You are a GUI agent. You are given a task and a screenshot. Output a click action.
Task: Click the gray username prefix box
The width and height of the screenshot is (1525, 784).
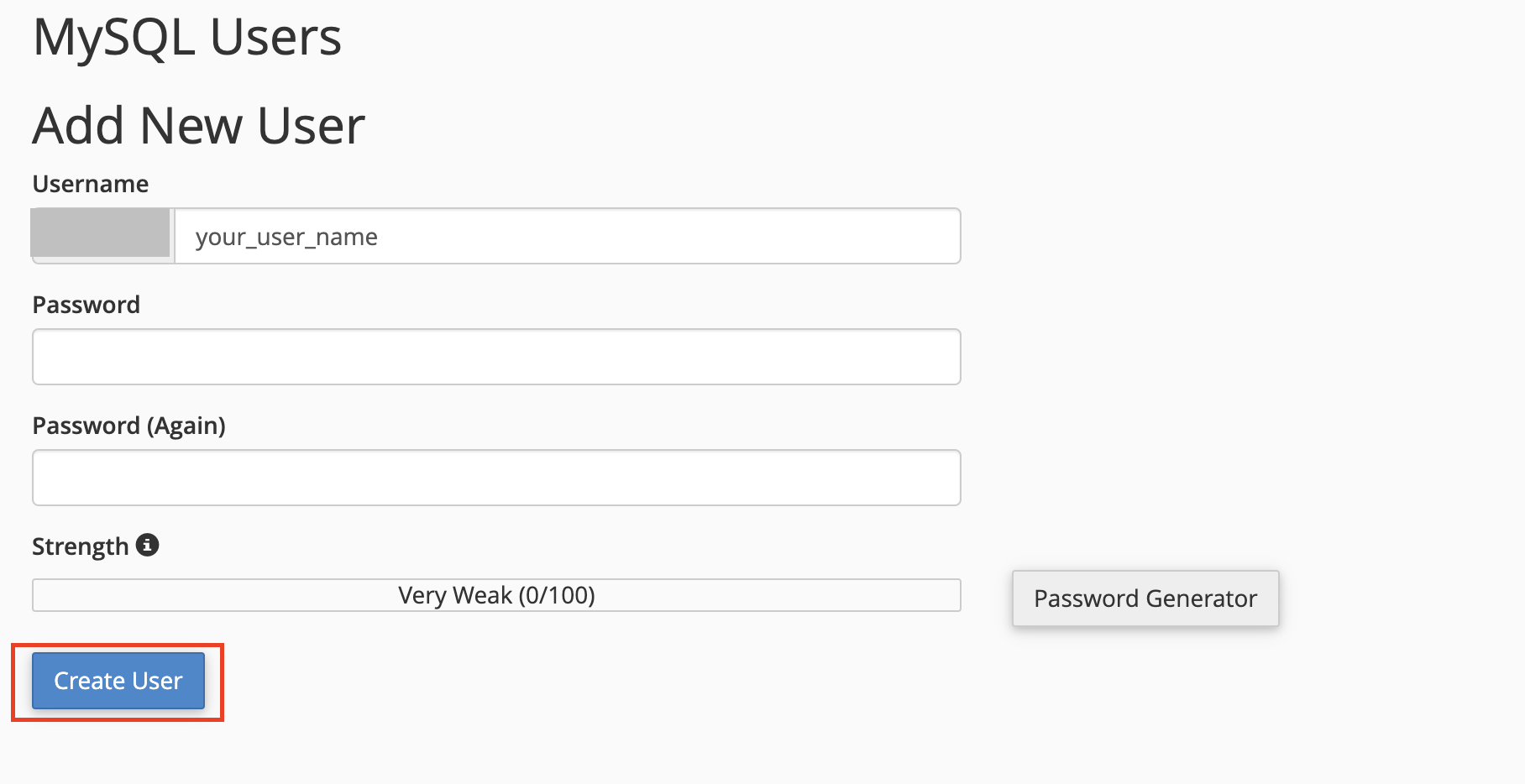tap(101, 233)
